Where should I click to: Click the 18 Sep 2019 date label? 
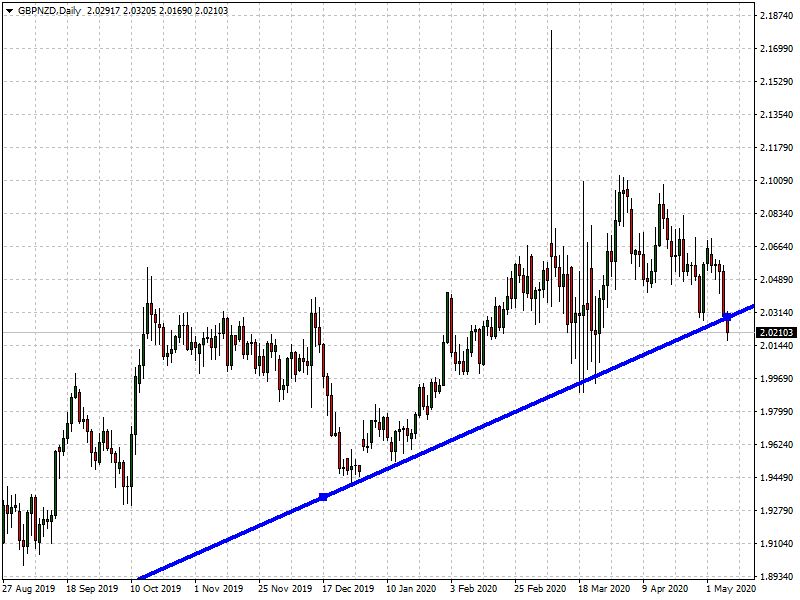pyautogui.click(x=92, y=588)
